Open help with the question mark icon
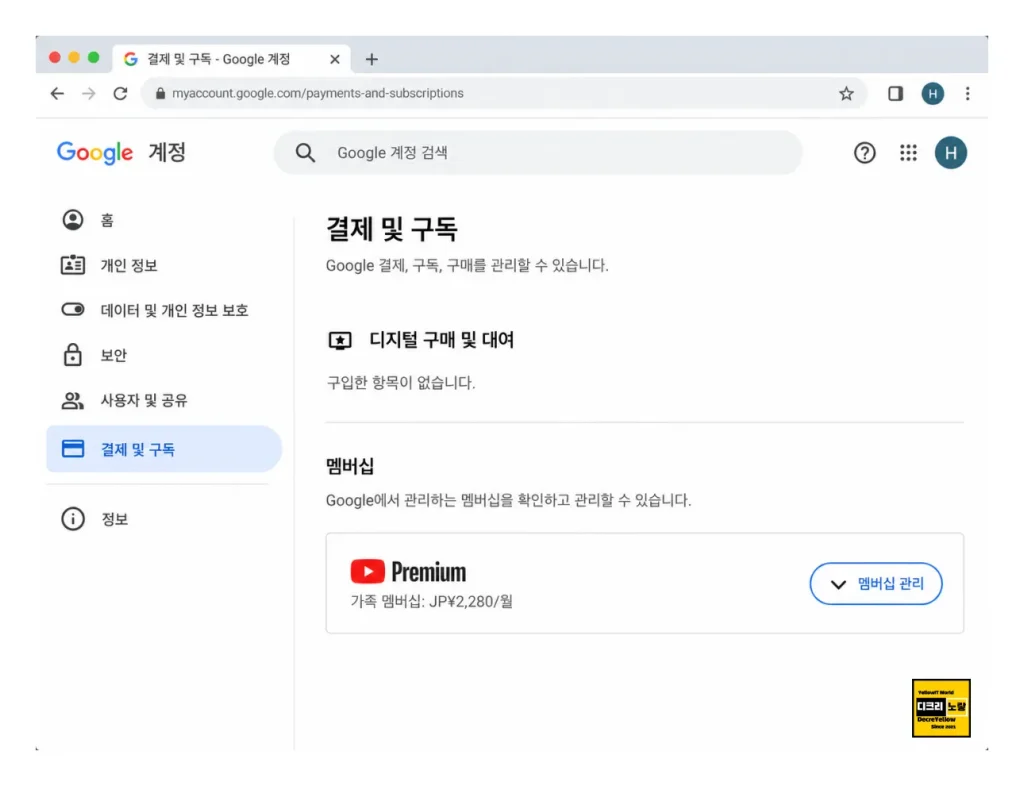 click(x=865, y=153)
